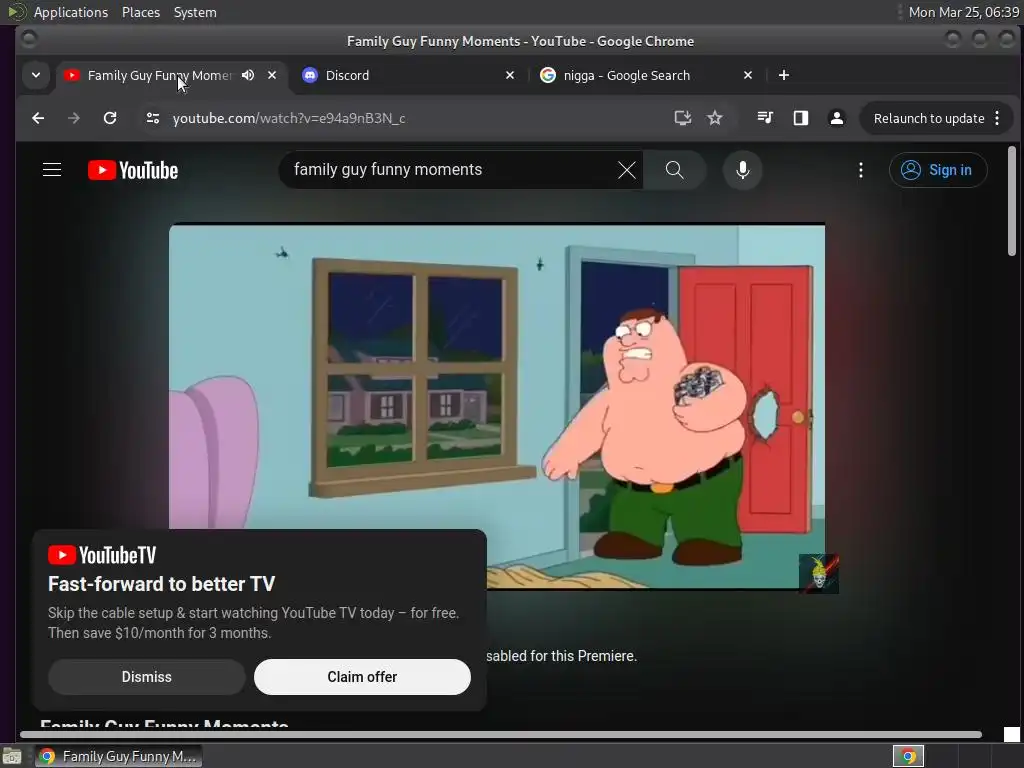Viewport: 1024px width, 768px height.
Task: Toggle Chrome side panel
Action: [x=801, y=118]
